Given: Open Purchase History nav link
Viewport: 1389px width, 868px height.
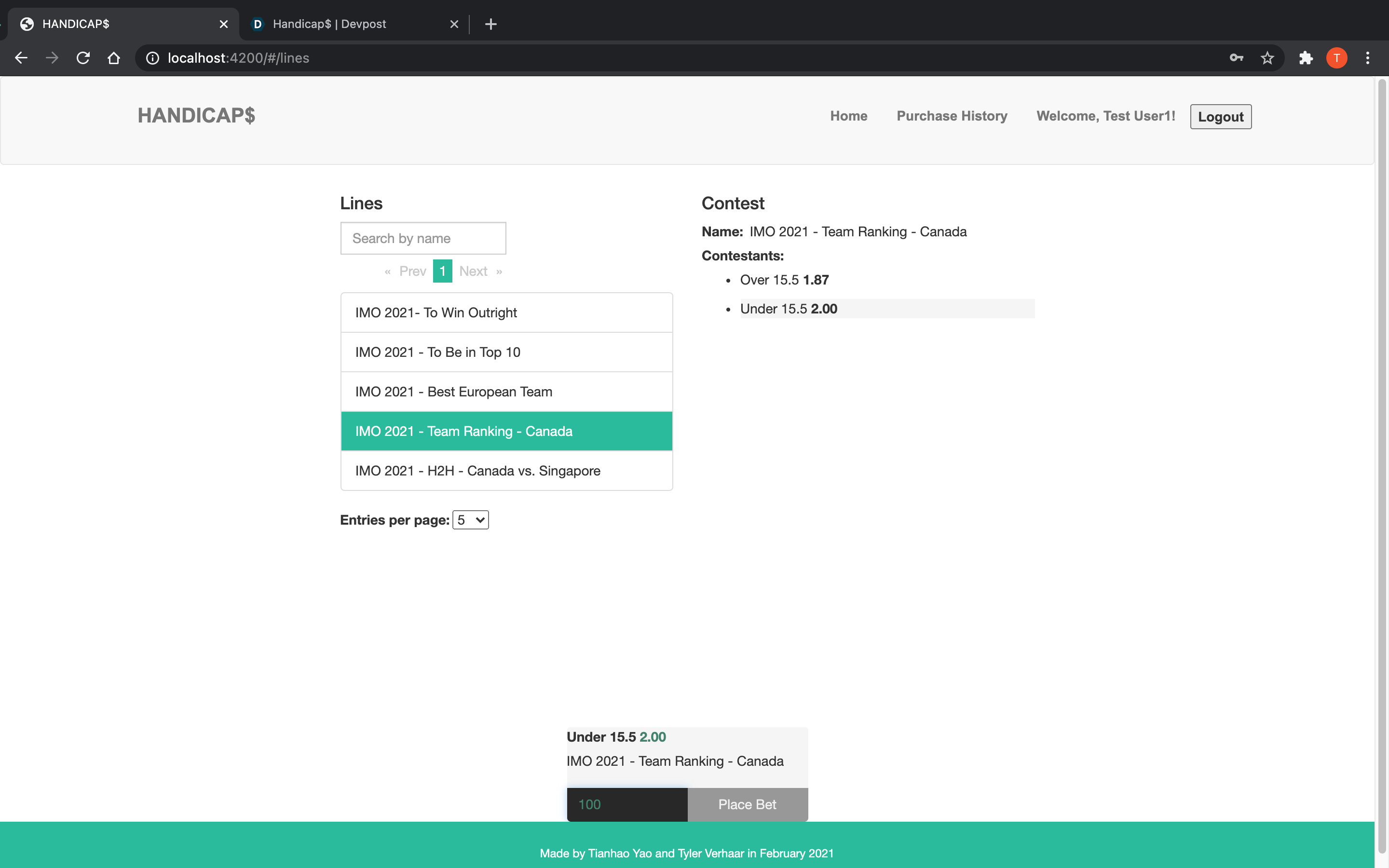Looking at the screenshot, I should 952,116.
